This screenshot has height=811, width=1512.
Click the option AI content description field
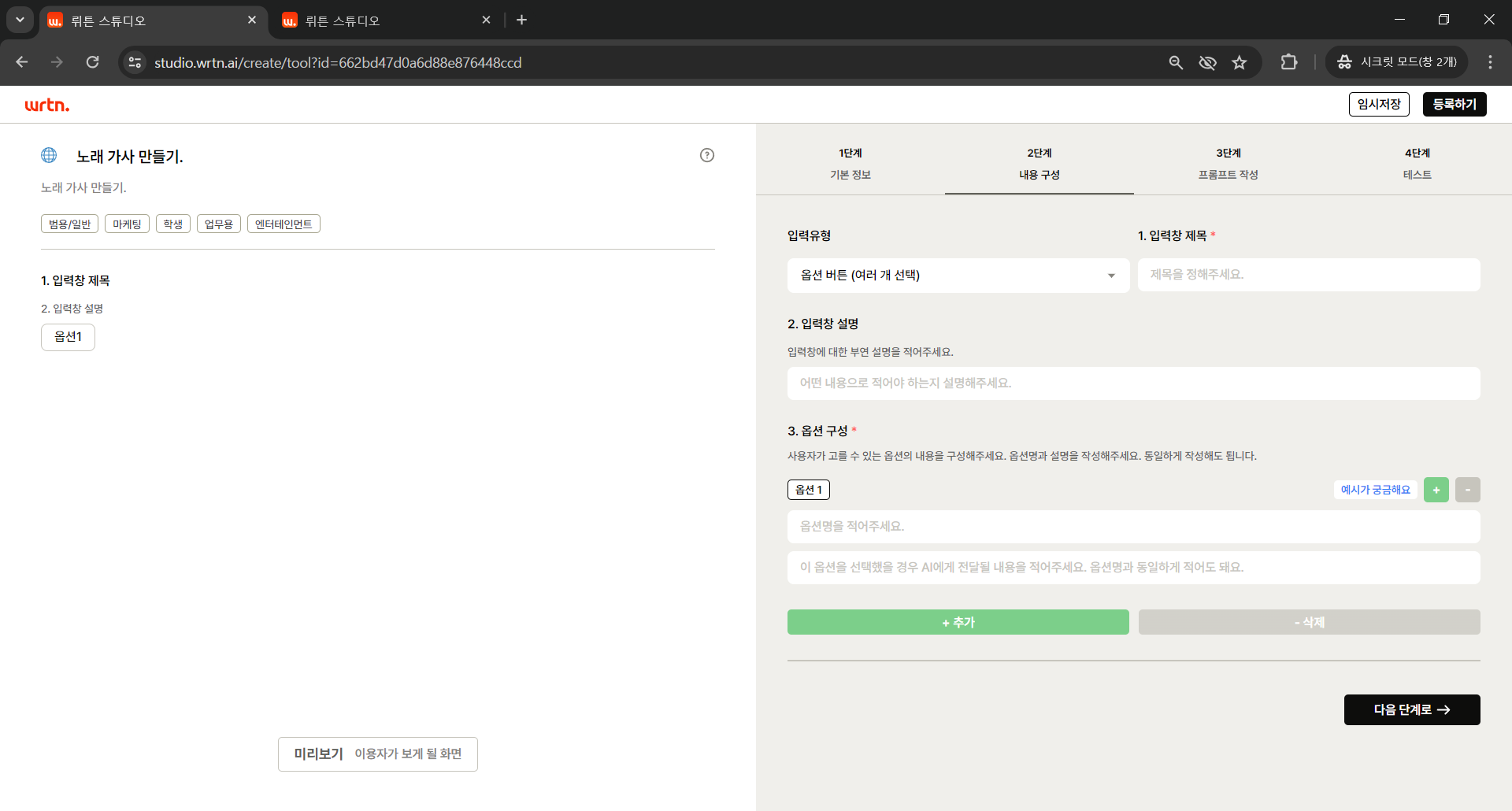click(x=1134, y=568)
